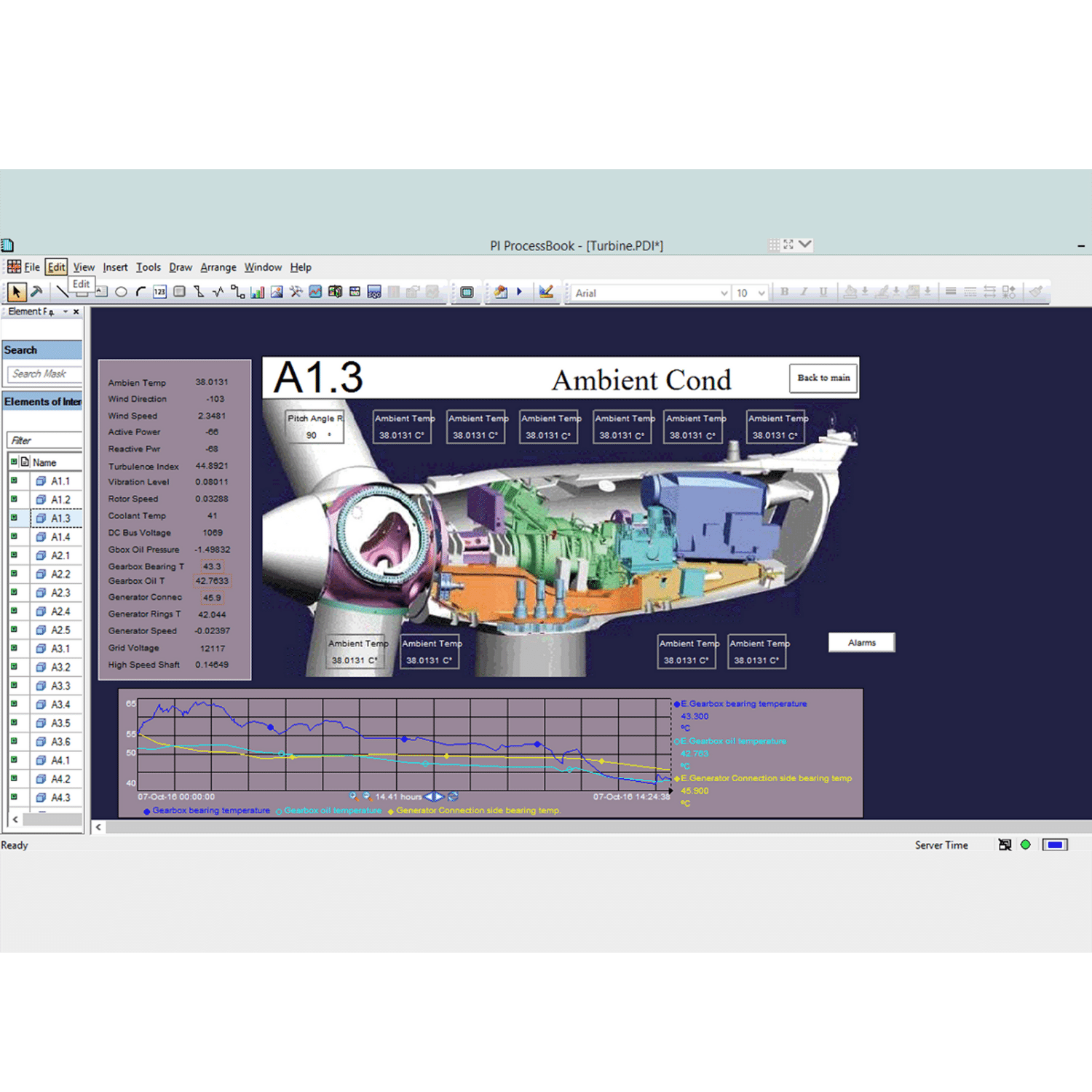The image size is (1092, 1092).
Task: Open the Edit menu
Action: pos(56,267)
